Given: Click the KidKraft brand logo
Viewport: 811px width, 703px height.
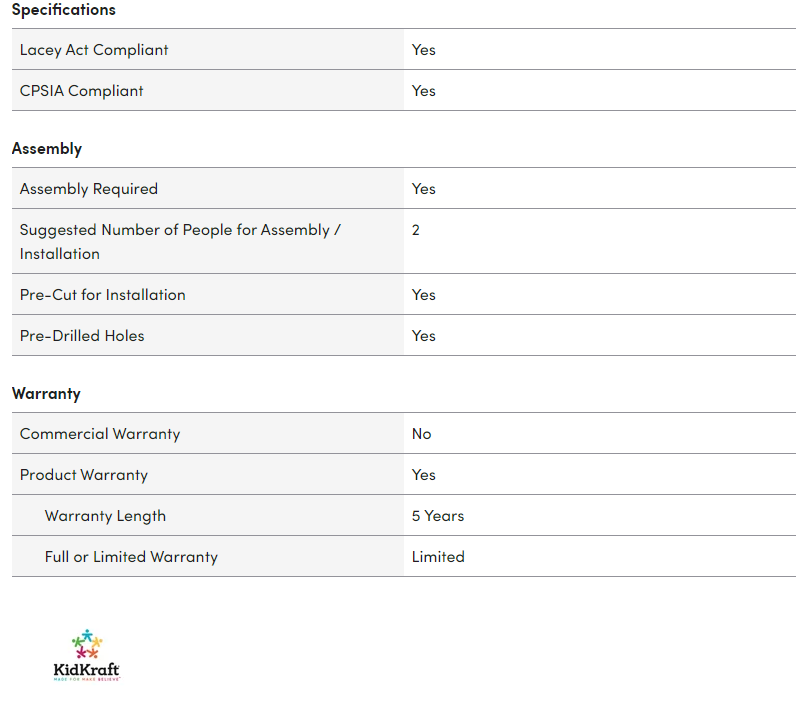Looking at the screenshot, I should point(87,655).
